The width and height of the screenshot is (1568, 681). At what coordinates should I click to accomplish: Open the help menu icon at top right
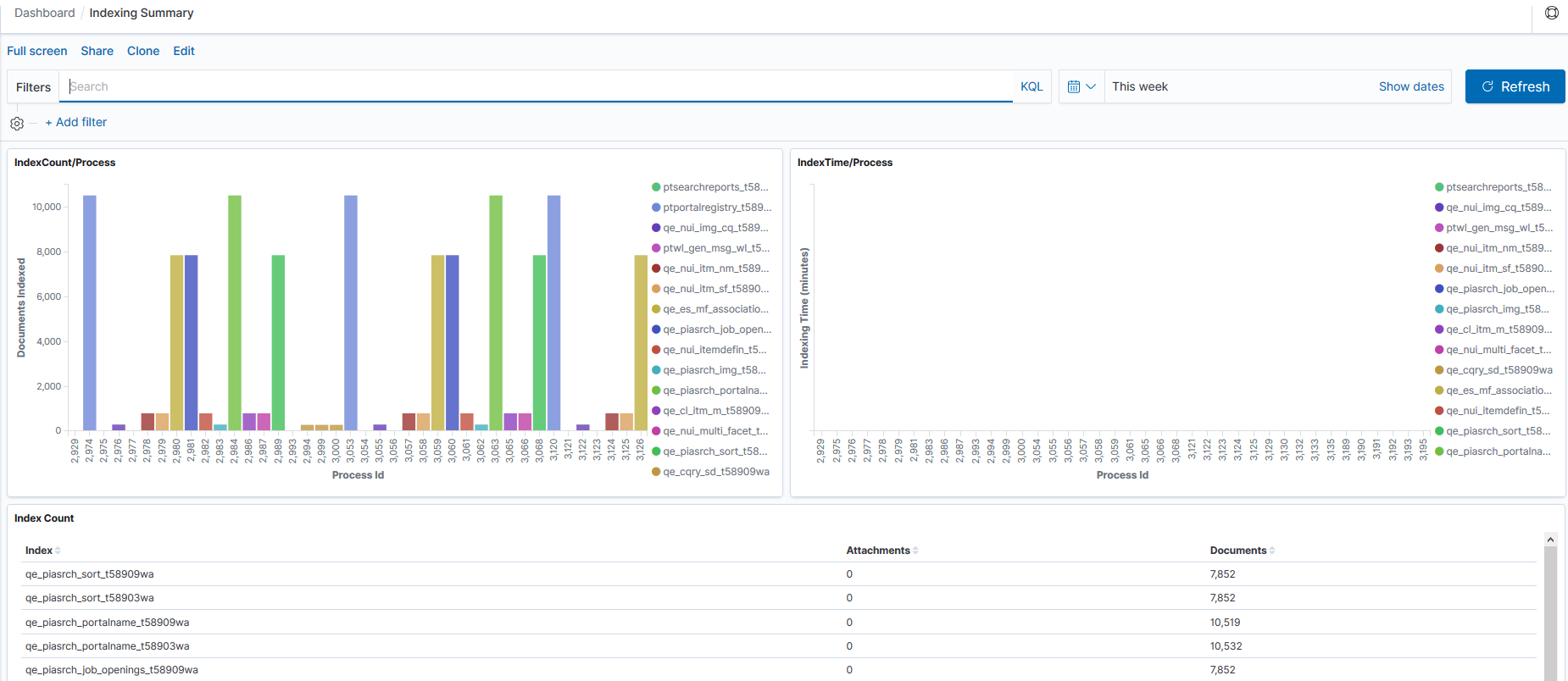pos(1551,13)
